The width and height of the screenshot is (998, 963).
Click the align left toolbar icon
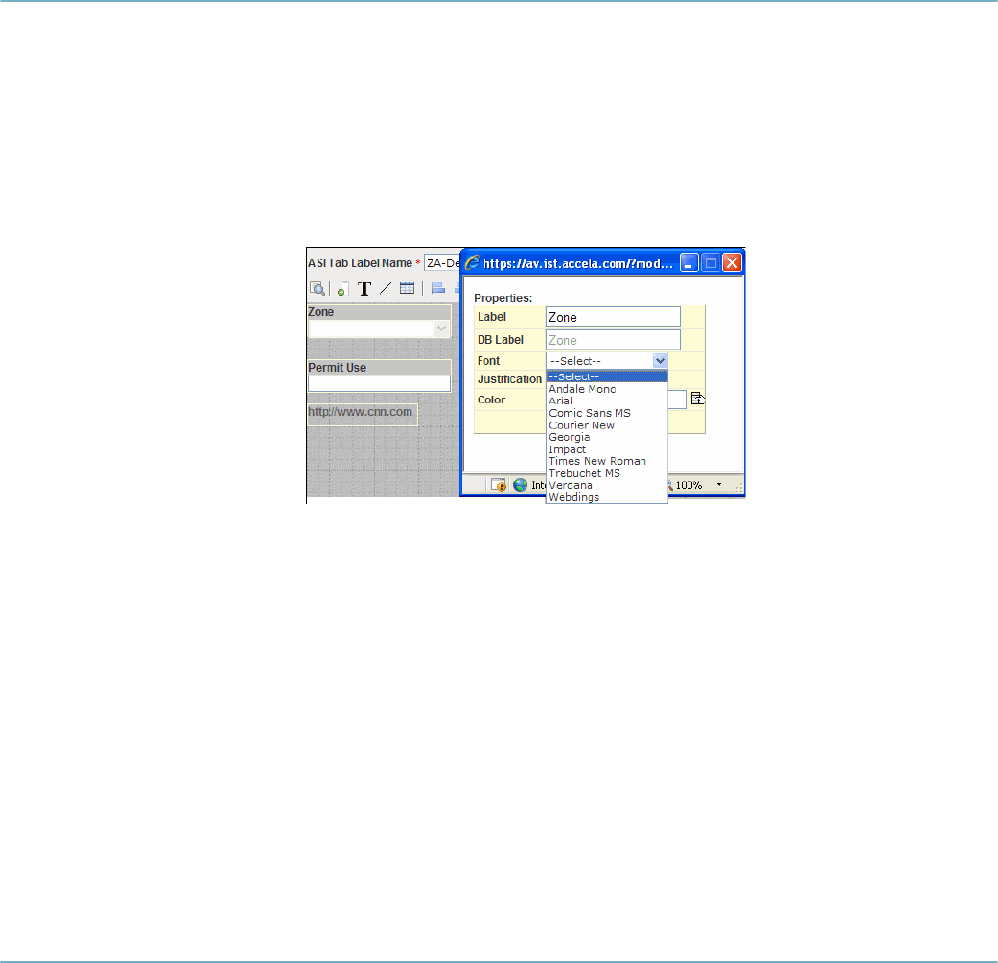(x=438, y=288)
